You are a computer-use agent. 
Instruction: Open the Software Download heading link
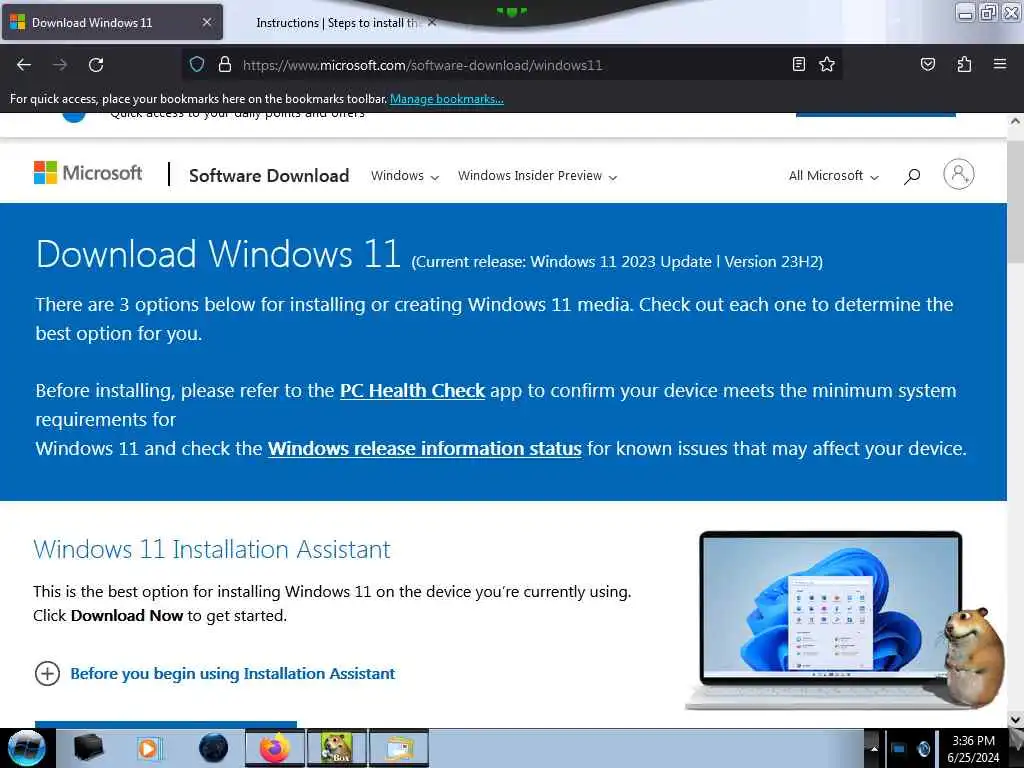269,176
